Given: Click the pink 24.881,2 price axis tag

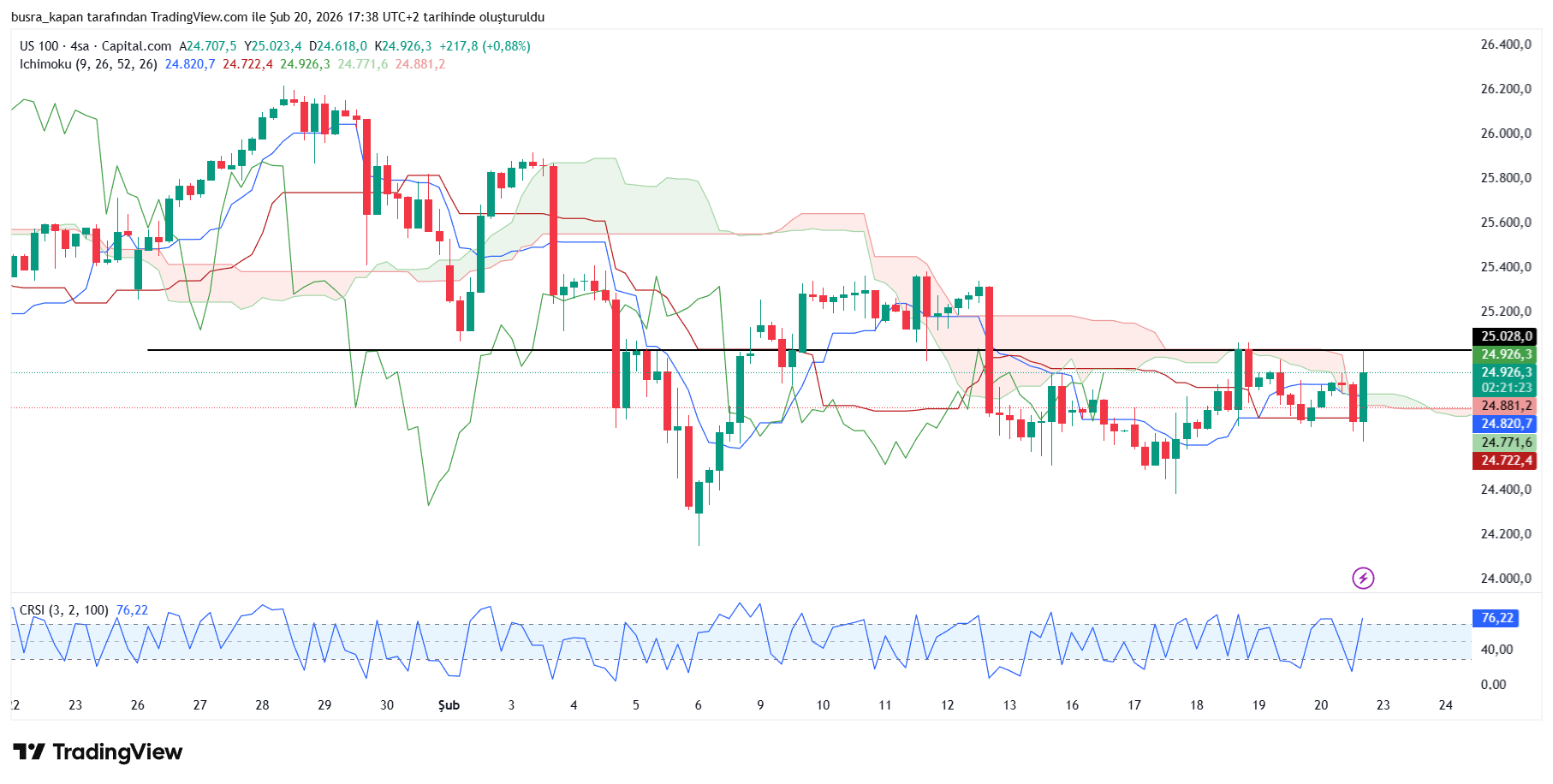Looking at the screenshot, I should click(x=1504, y=406).
